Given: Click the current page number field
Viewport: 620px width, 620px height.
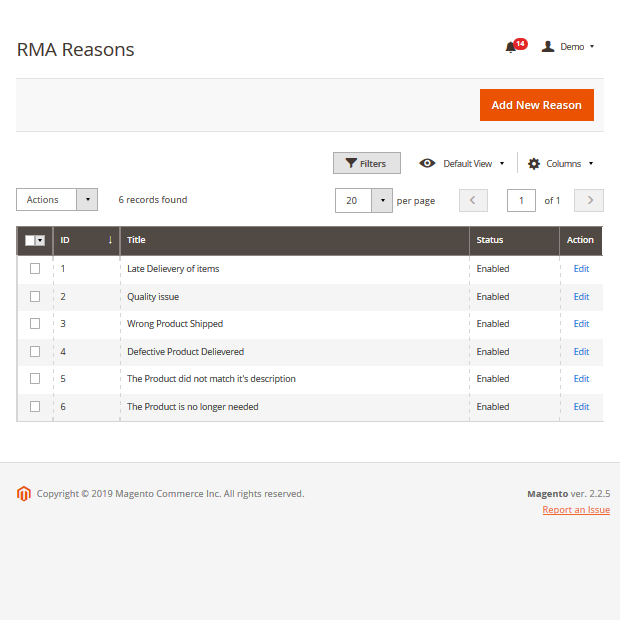Looking at the screenshot, I should [521, 200].
